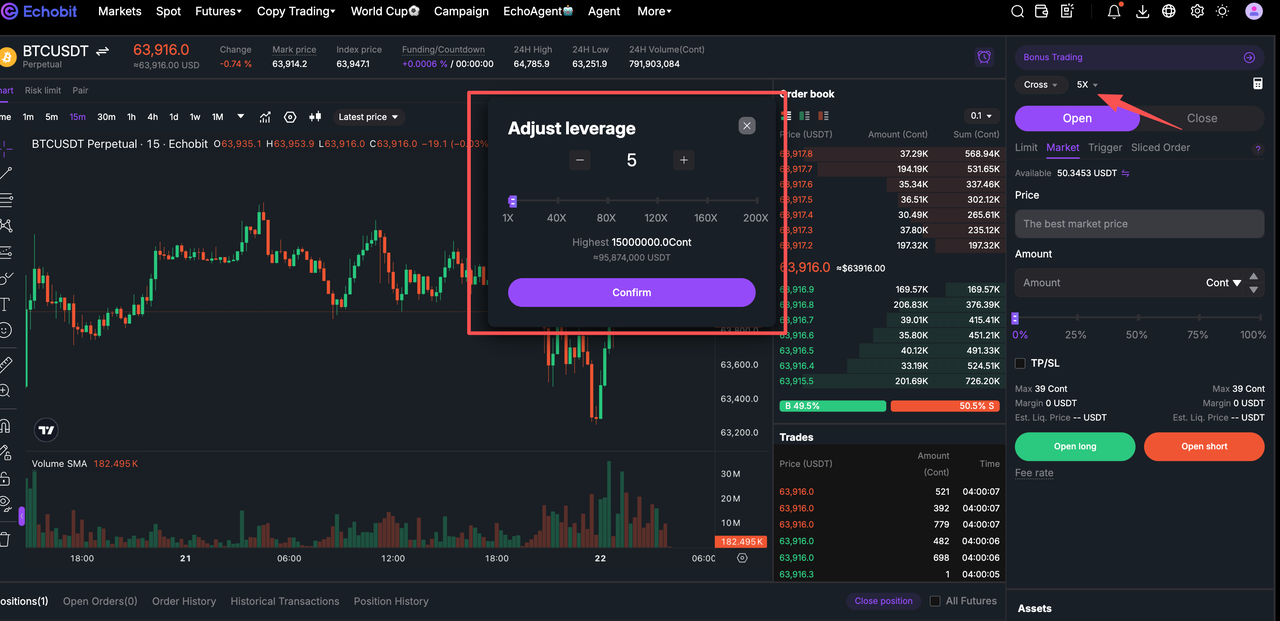Click the leverage slider handle at 1X
Viewport: 1280px width, 621px height.
coord(512,201)
